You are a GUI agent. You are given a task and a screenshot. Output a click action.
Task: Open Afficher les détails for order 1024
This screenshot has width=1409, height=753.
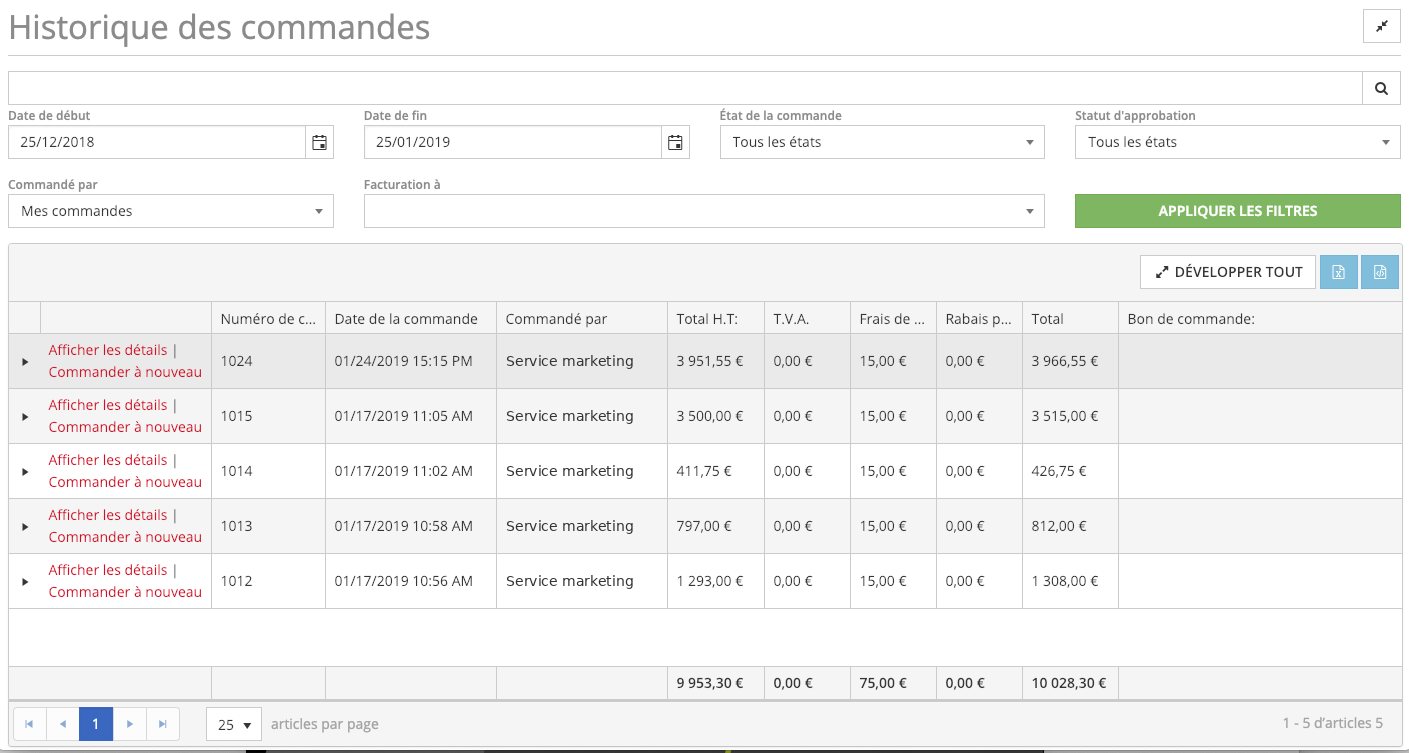(108, 350)
